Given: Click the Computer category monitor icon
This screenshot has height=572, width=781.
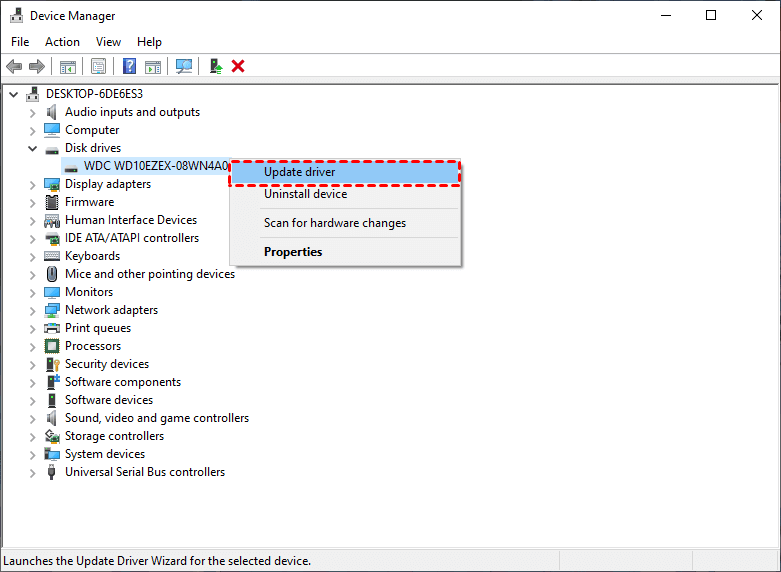Looking at the screenshot, I should click(52, 130).
